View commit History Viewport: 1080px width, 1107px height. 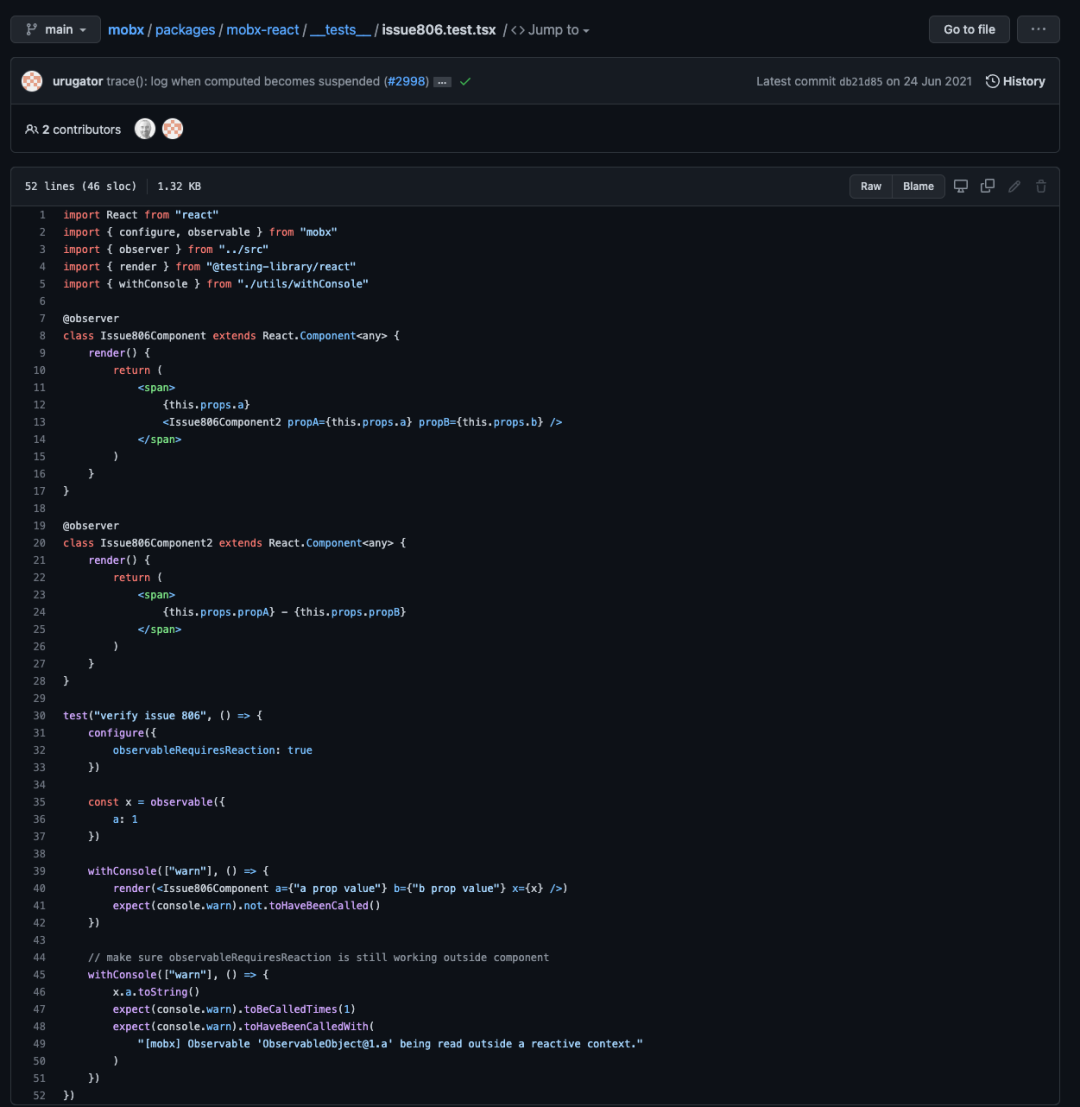point(1015,81)
